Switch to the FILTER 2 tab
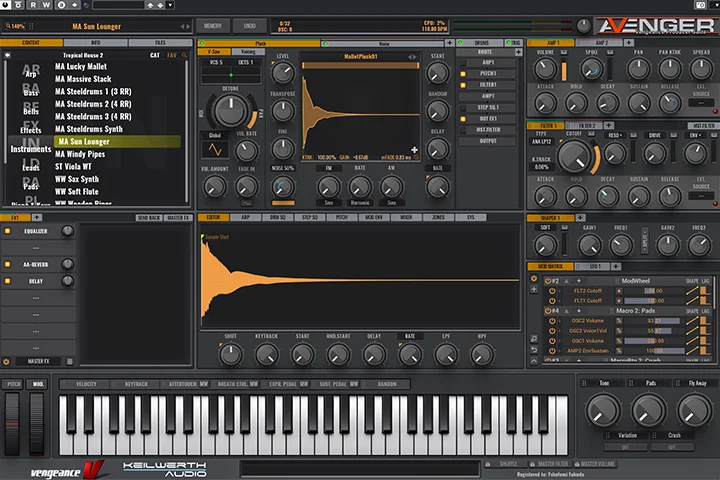 point(586,125)
